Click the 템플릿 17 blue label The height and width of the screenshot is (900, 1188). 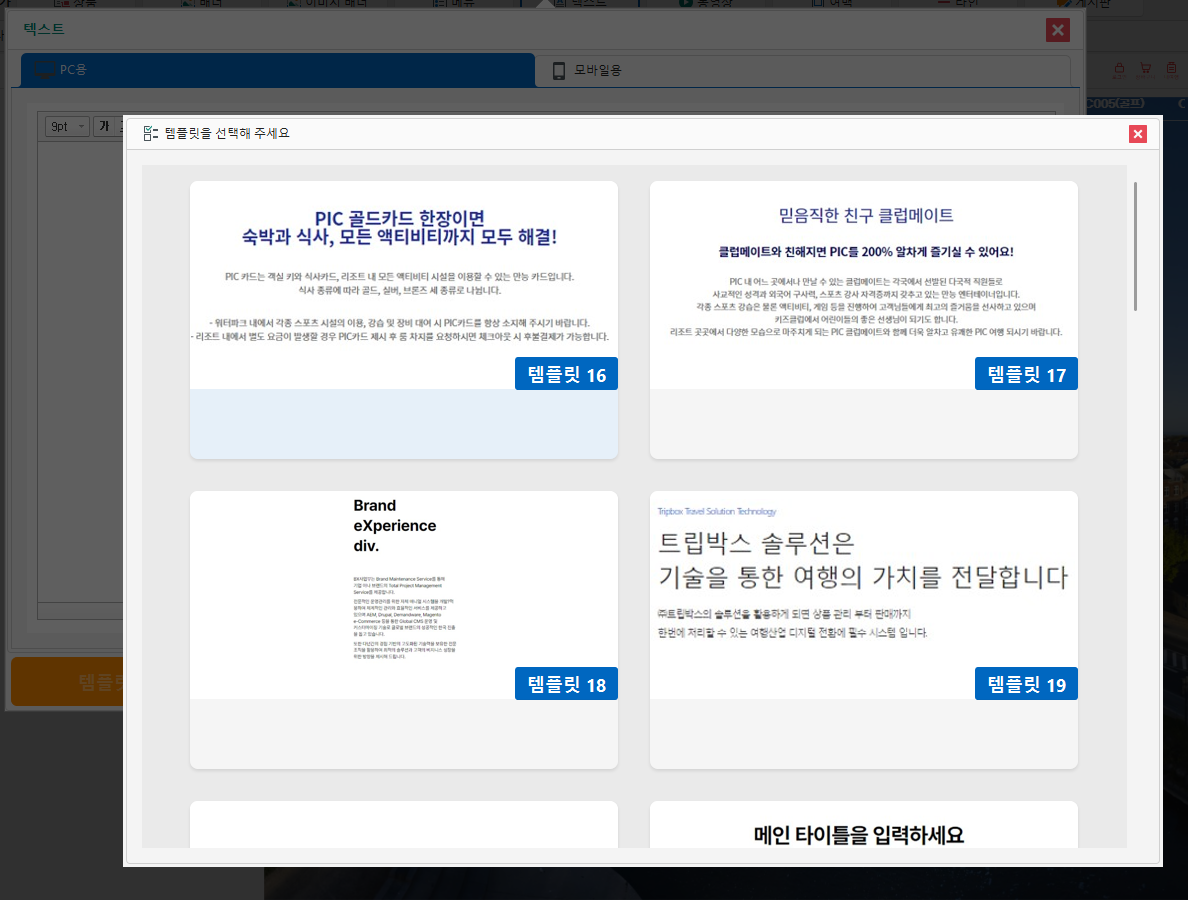(1026, 373)
